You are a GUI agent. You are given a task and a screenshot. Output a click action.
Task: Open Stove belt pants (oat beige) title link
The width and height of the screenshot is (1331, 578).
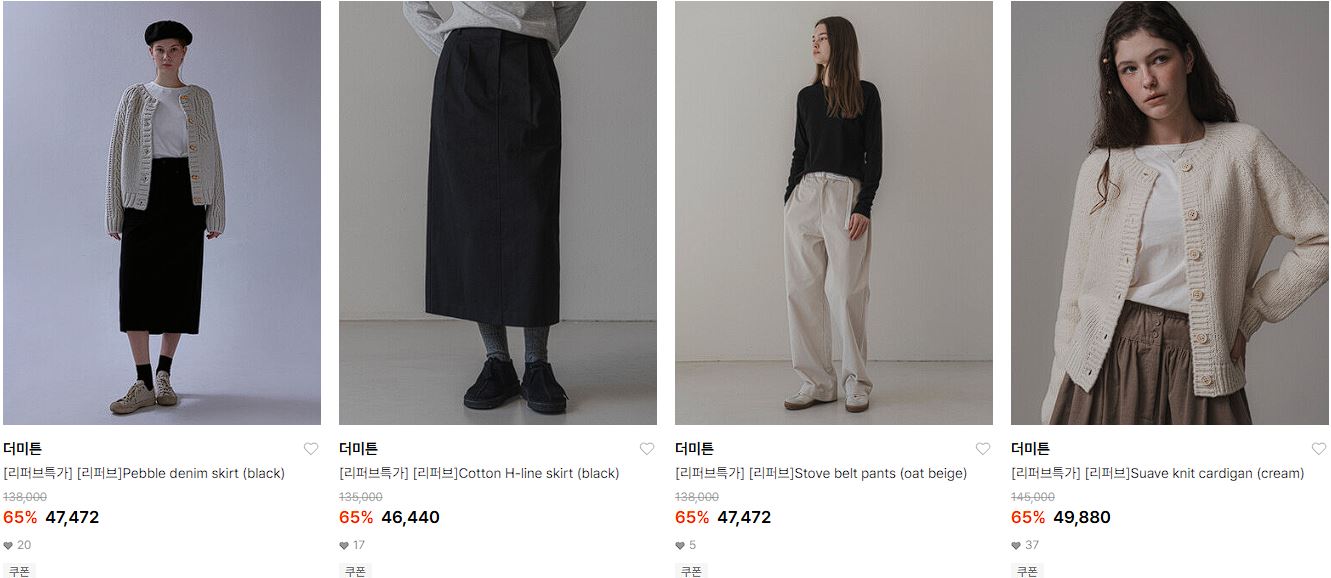(x=821, y=473)
